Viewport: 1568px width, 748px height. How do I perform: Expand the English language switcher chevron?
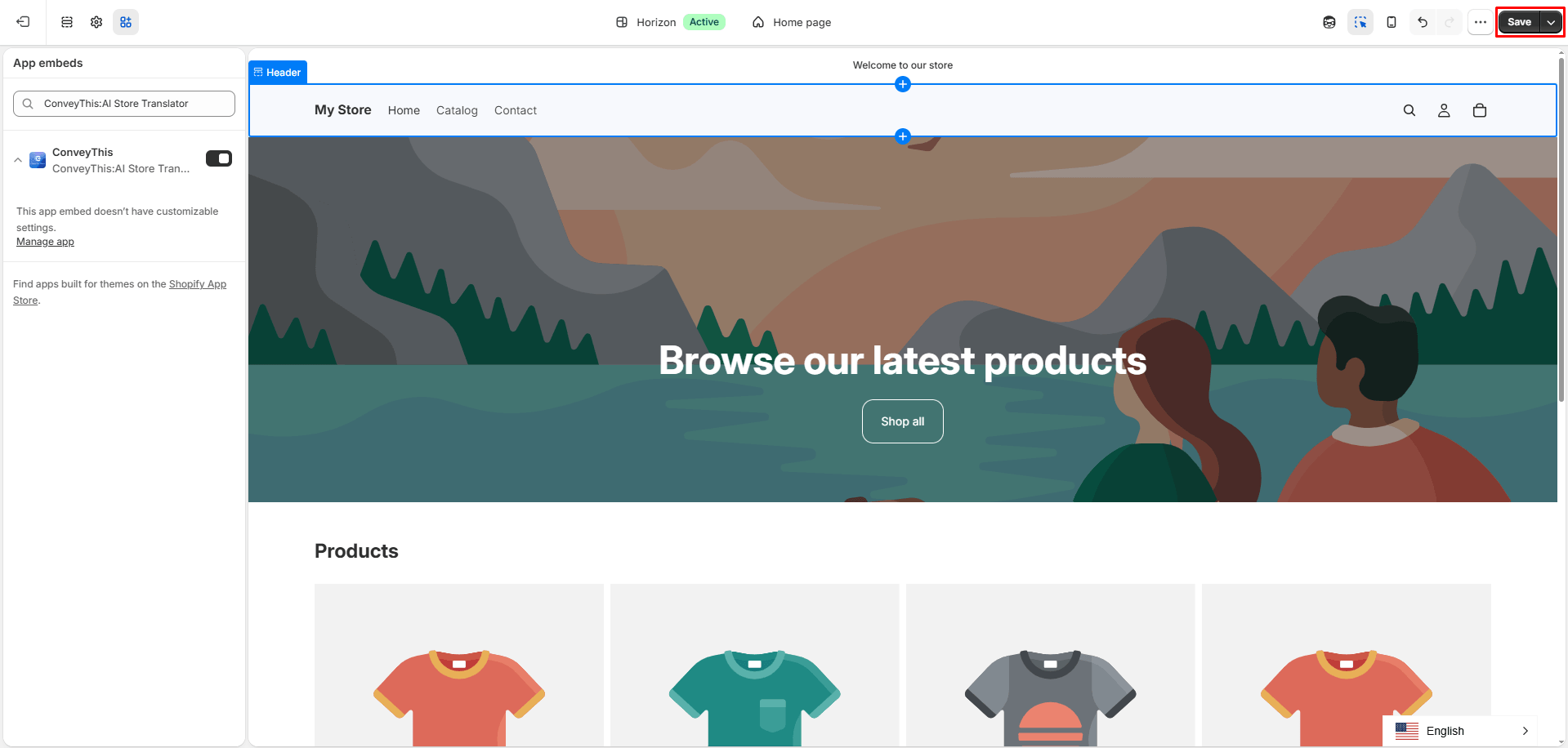[1525, 731]
